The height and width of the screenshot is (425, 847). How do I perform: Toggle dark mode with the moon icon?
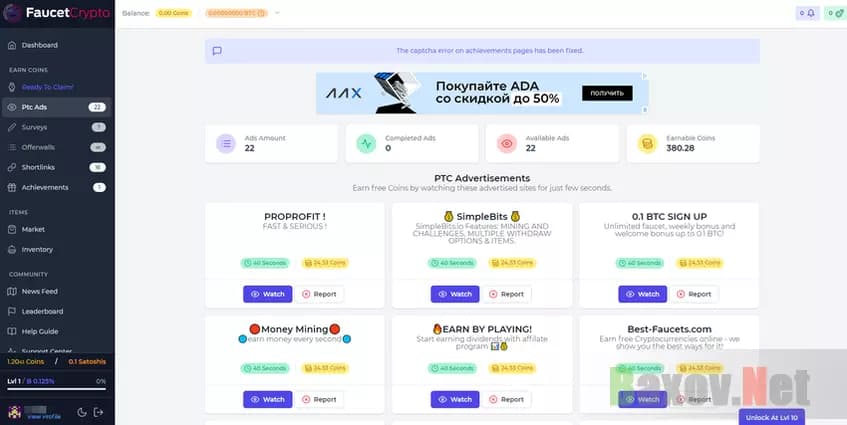click(80, 412)
